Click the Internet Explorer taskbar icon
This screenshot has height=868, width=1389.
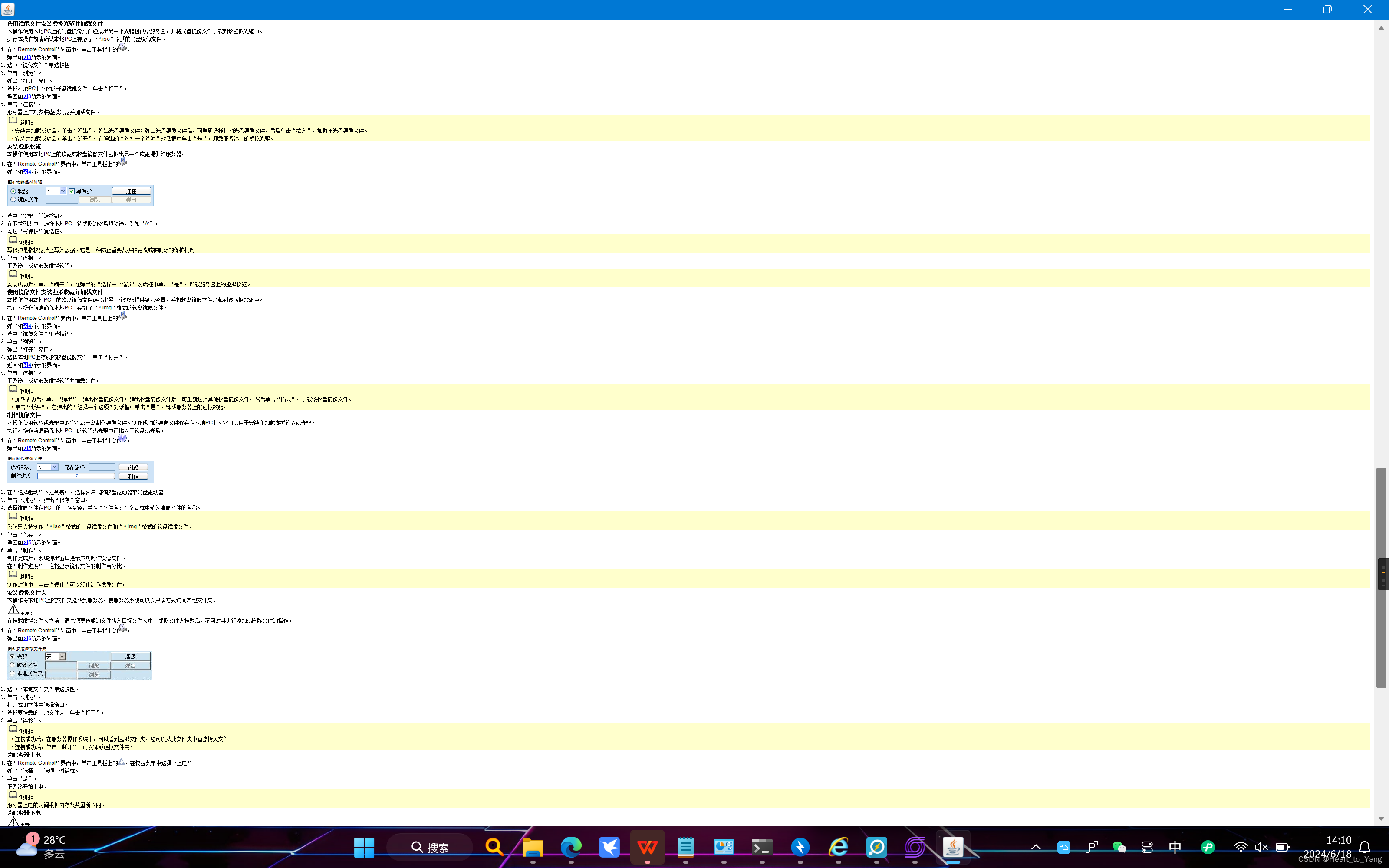(838, 847)
